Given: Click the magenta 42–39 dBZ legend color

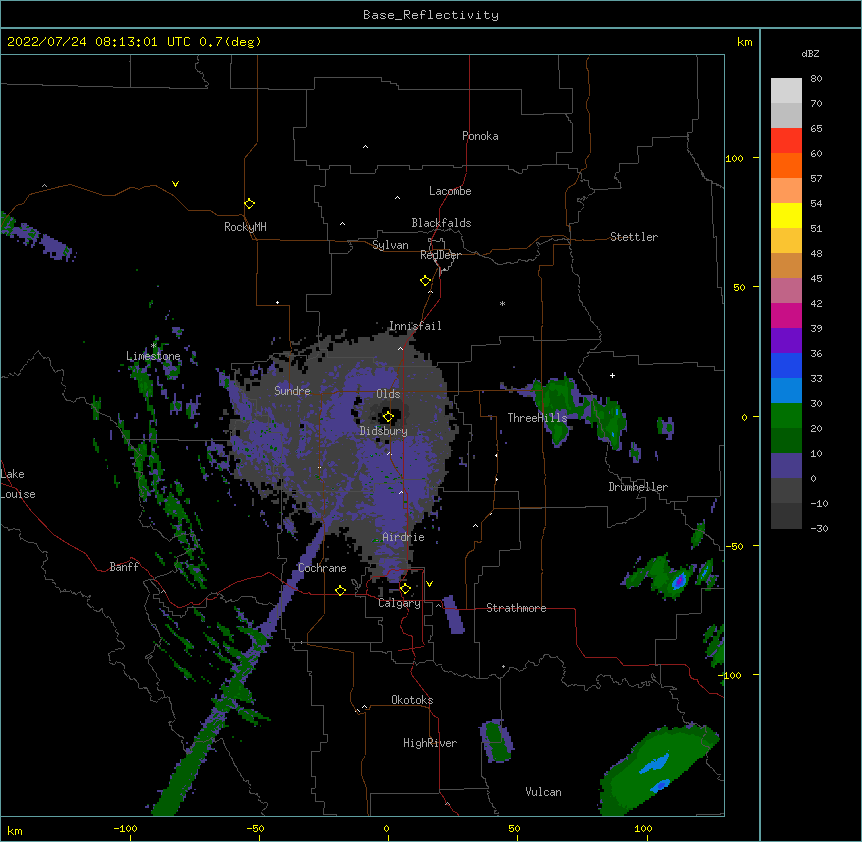Looking at the screenshot, I should pyautogui.click(x=786, y=315).
